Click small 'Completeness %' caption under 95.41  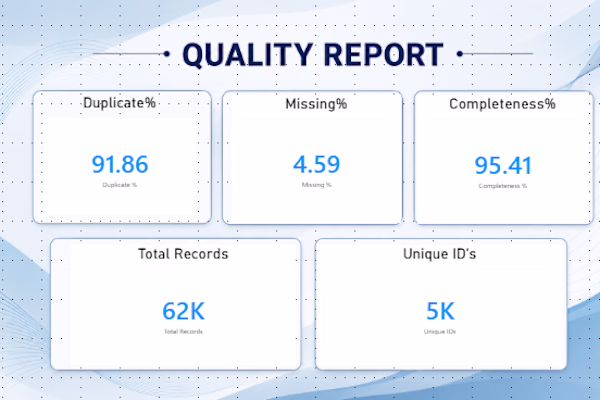click(x=502, y=186)
